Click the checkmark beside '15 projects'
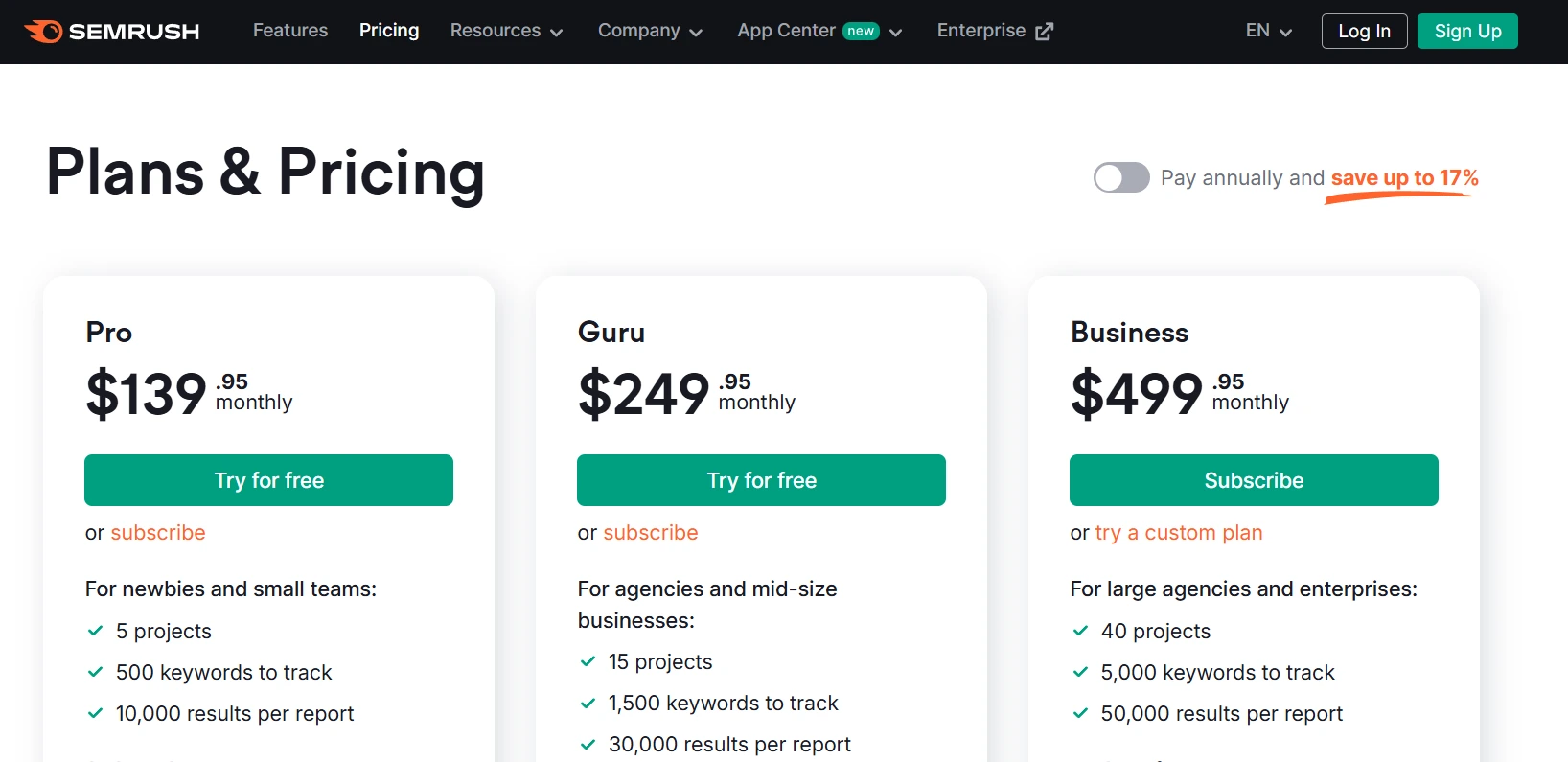 588,661
